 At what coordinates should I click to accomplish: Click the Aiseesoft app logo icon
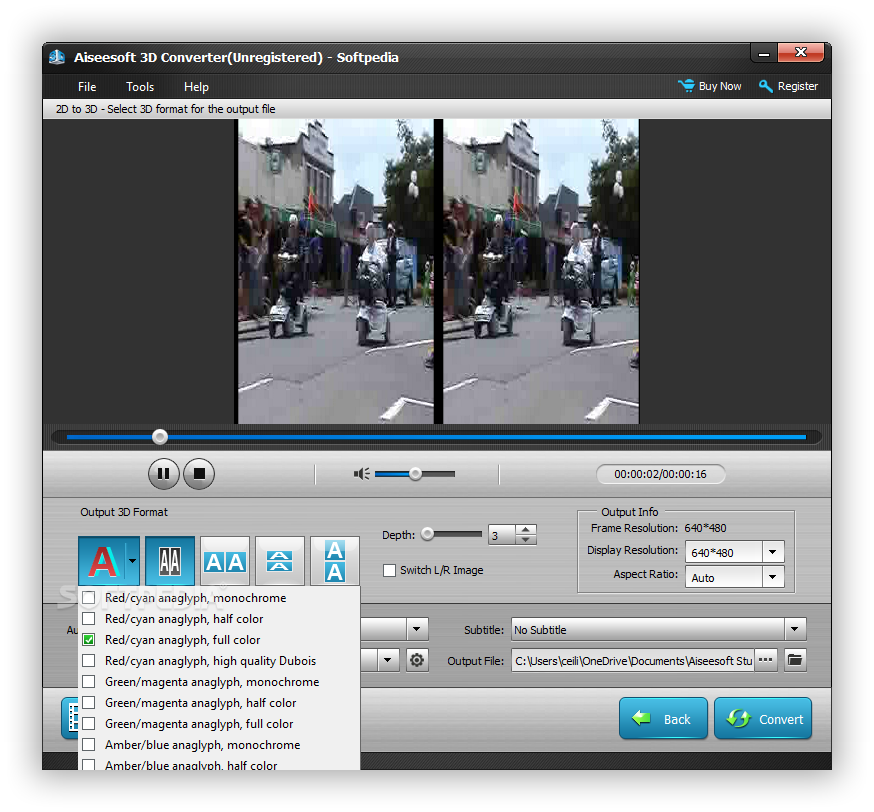[x=57, y=57]
